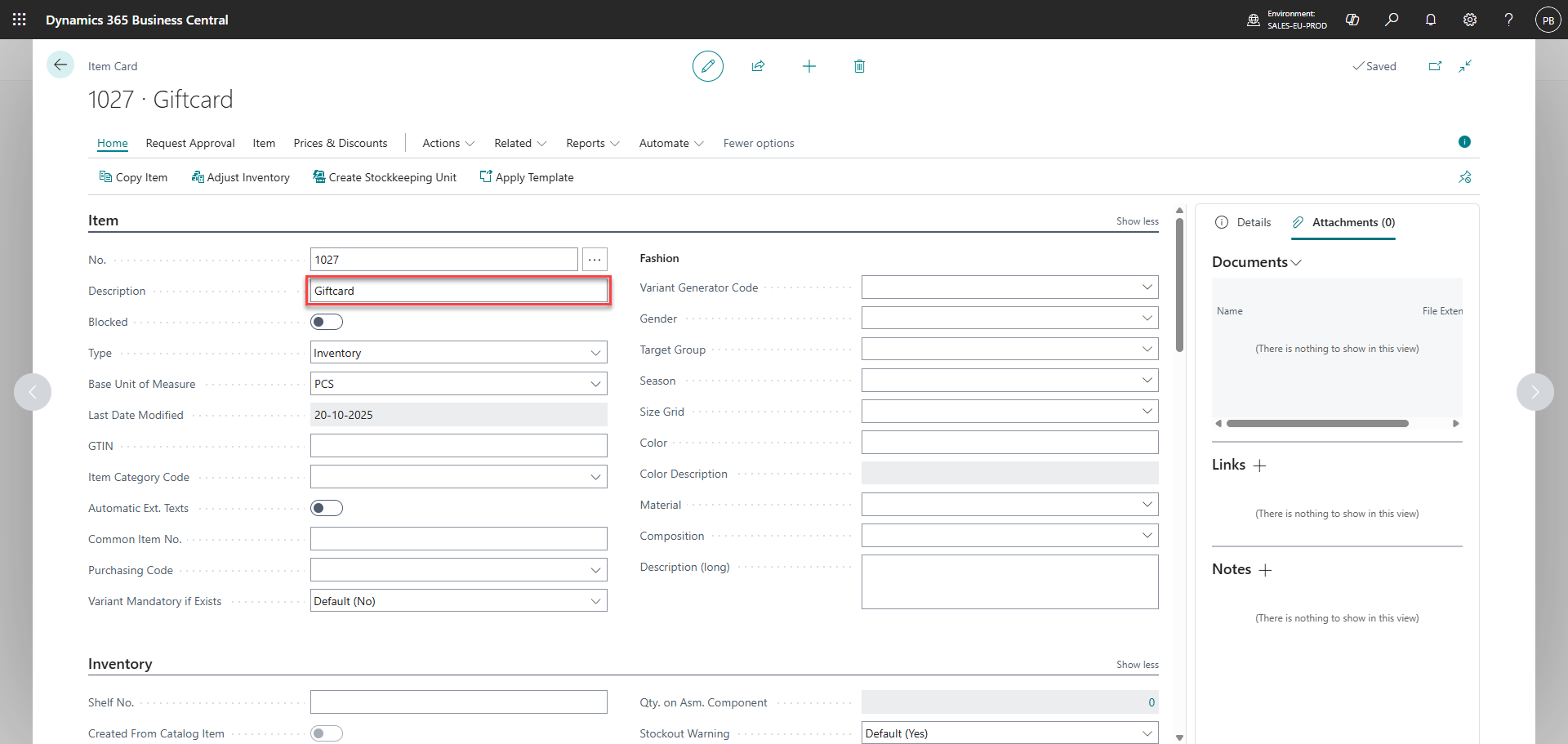Open the Related menu
Image resolution: width=1568 pixels, height=744 pixels.
coord(520,143)
